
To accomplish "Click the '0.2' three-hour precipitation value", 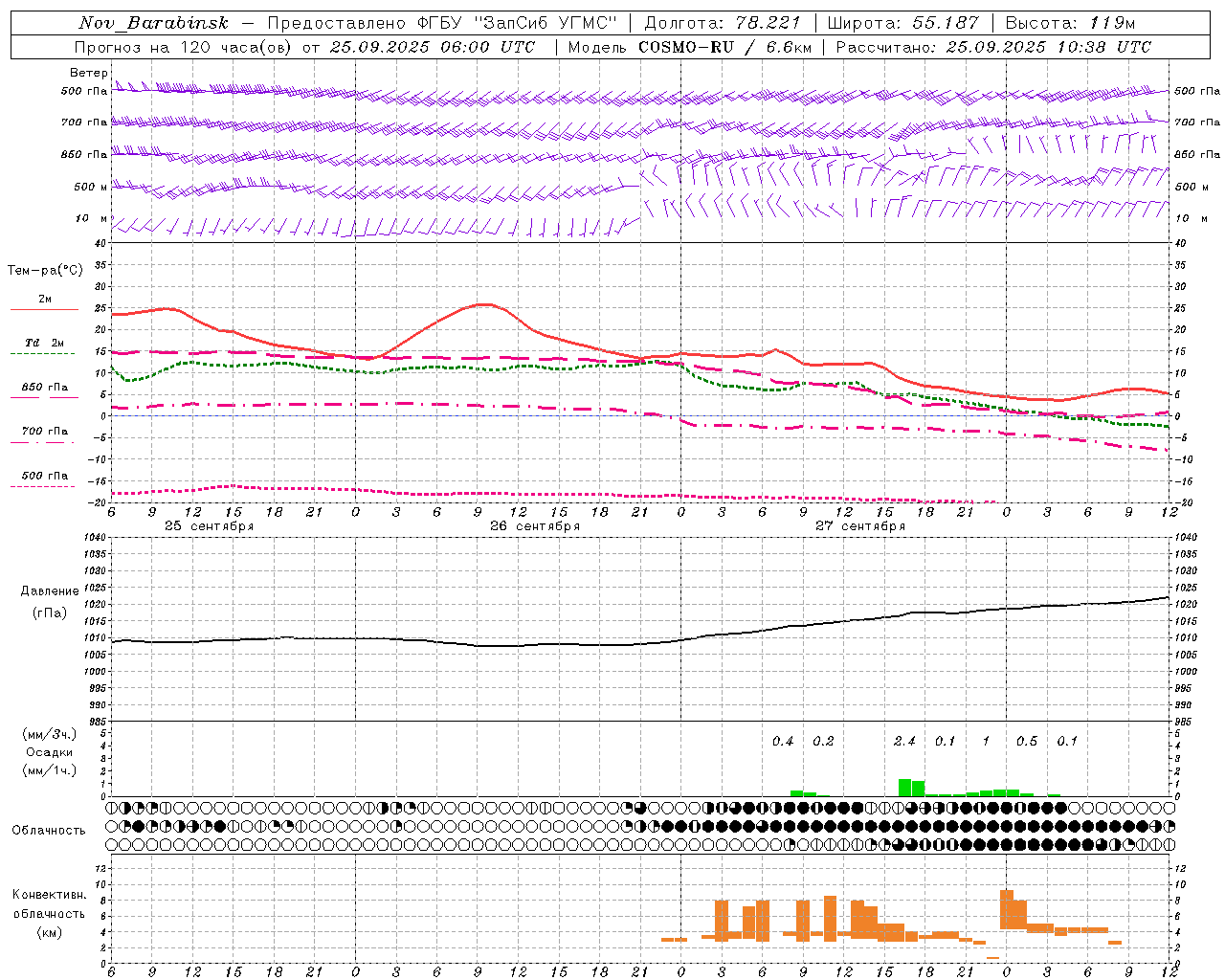I will click(x=823, y=741).
